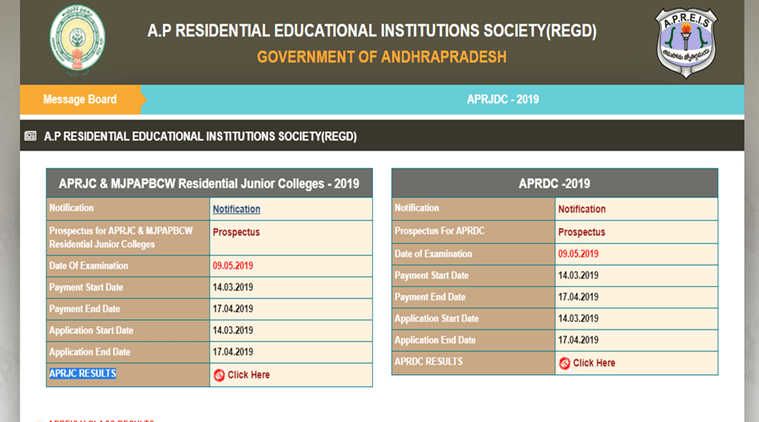
Task: Click the Andhra Pradesh government emblem logo
Action: point(77,40)
